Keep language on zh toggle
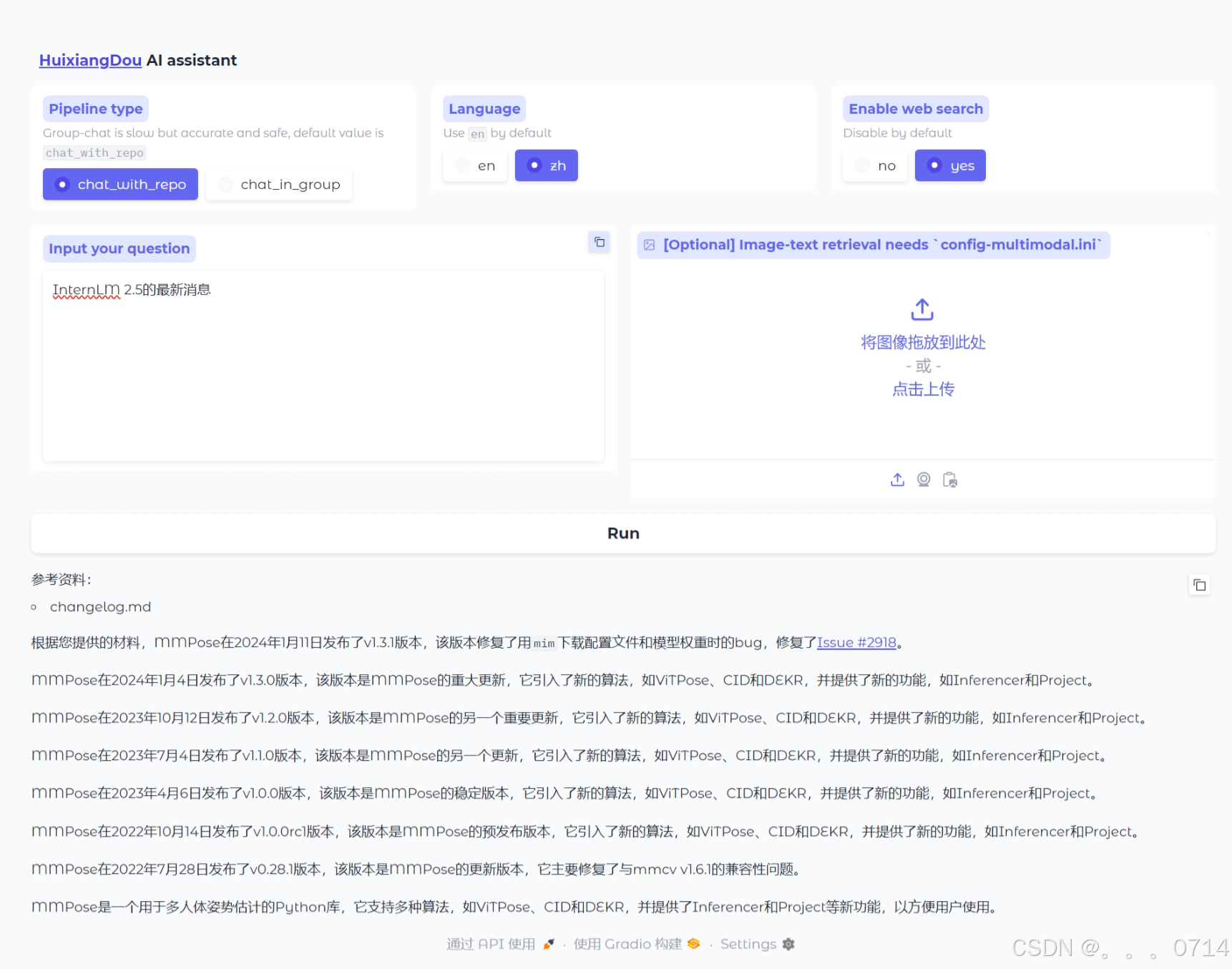The image size is (1232, 969). [546, 165]
